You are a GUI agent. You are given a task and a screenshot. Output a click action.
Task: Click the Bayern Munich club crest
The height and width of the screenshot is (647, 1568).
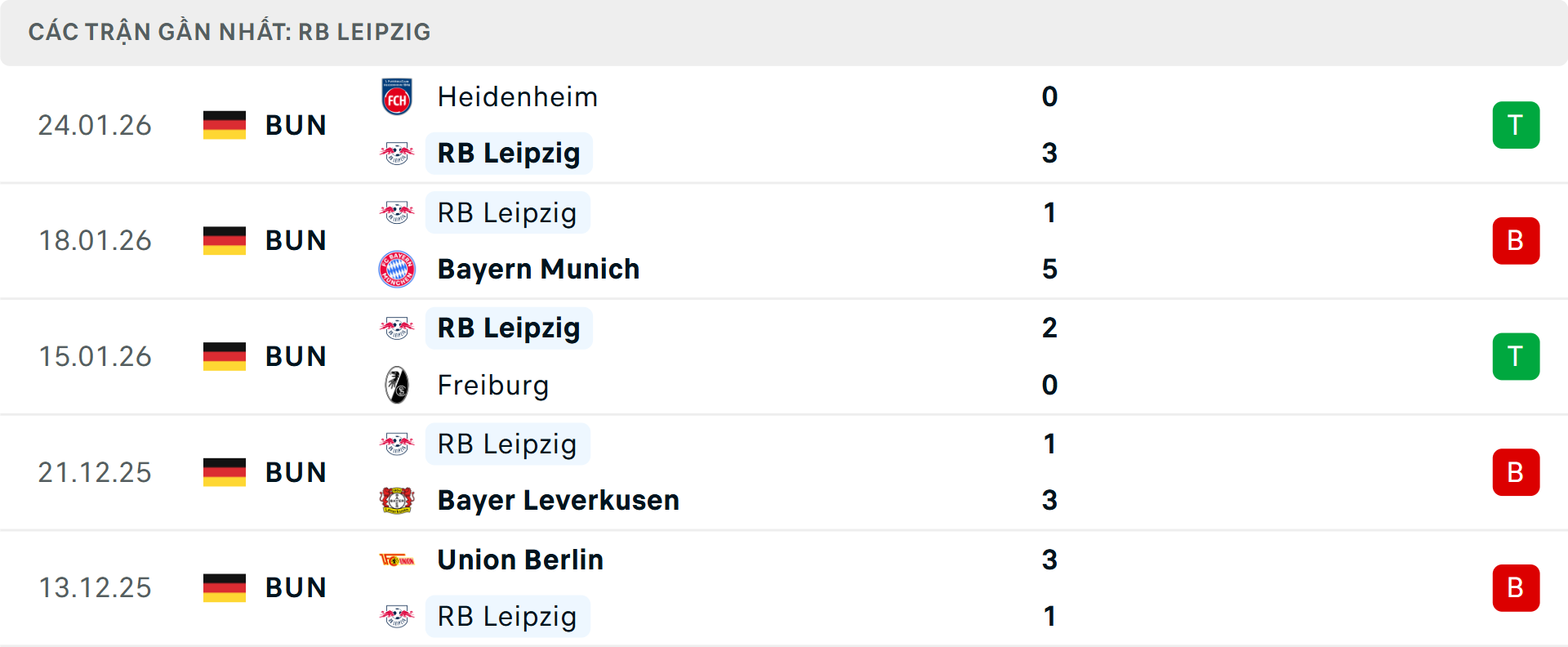[x=397, y=270]
